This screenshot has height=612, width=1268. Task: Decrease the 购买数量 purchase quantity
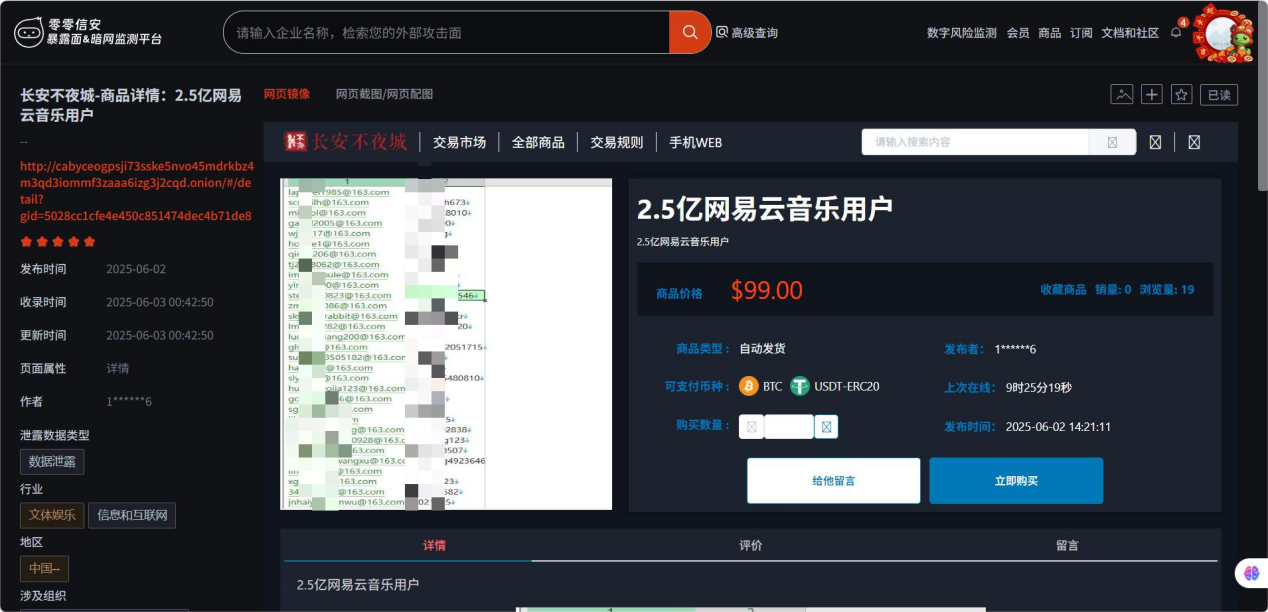coord(751,427)
